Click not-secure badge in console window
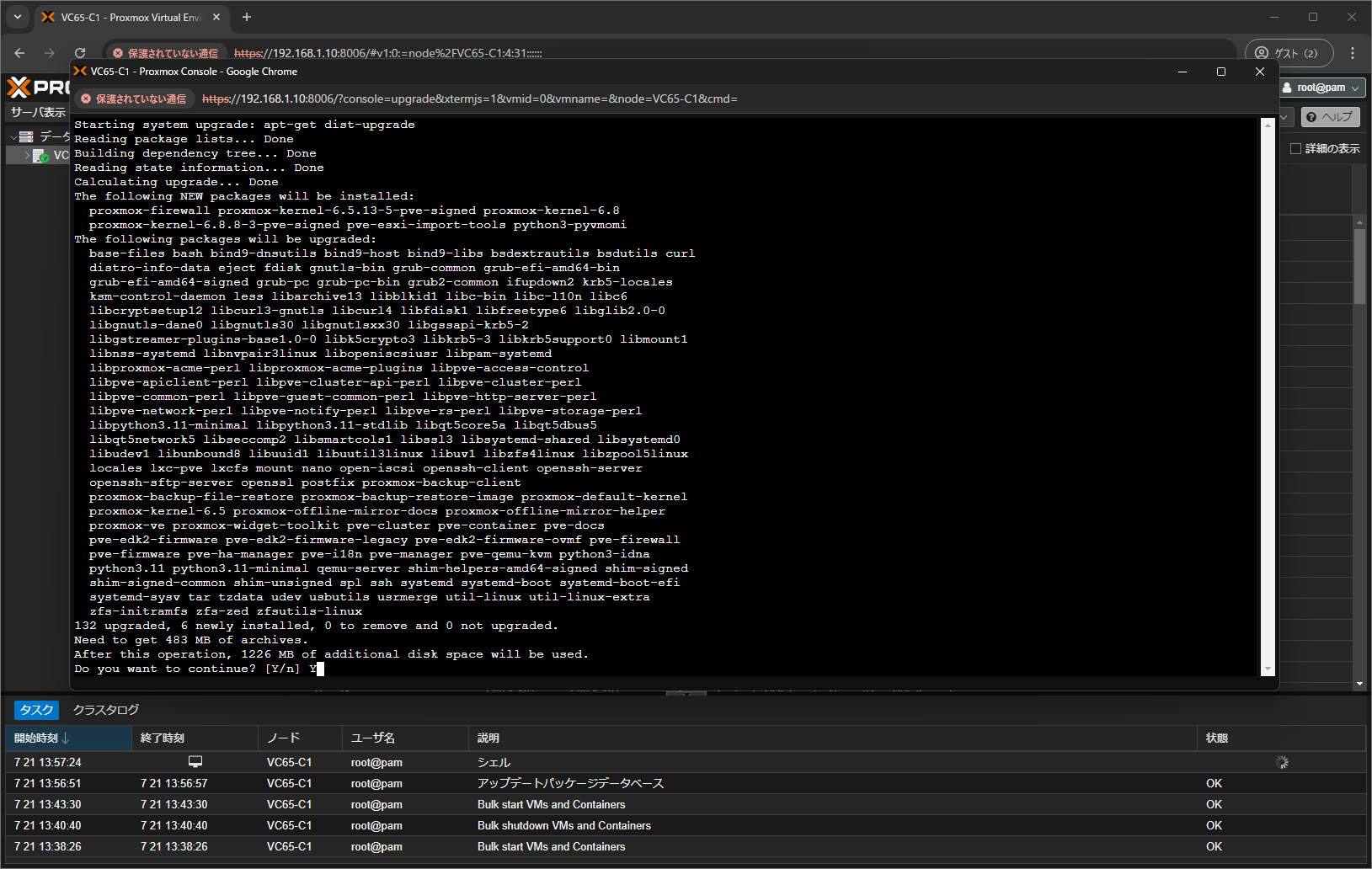The image size is (1372, 869). (134, 99)
